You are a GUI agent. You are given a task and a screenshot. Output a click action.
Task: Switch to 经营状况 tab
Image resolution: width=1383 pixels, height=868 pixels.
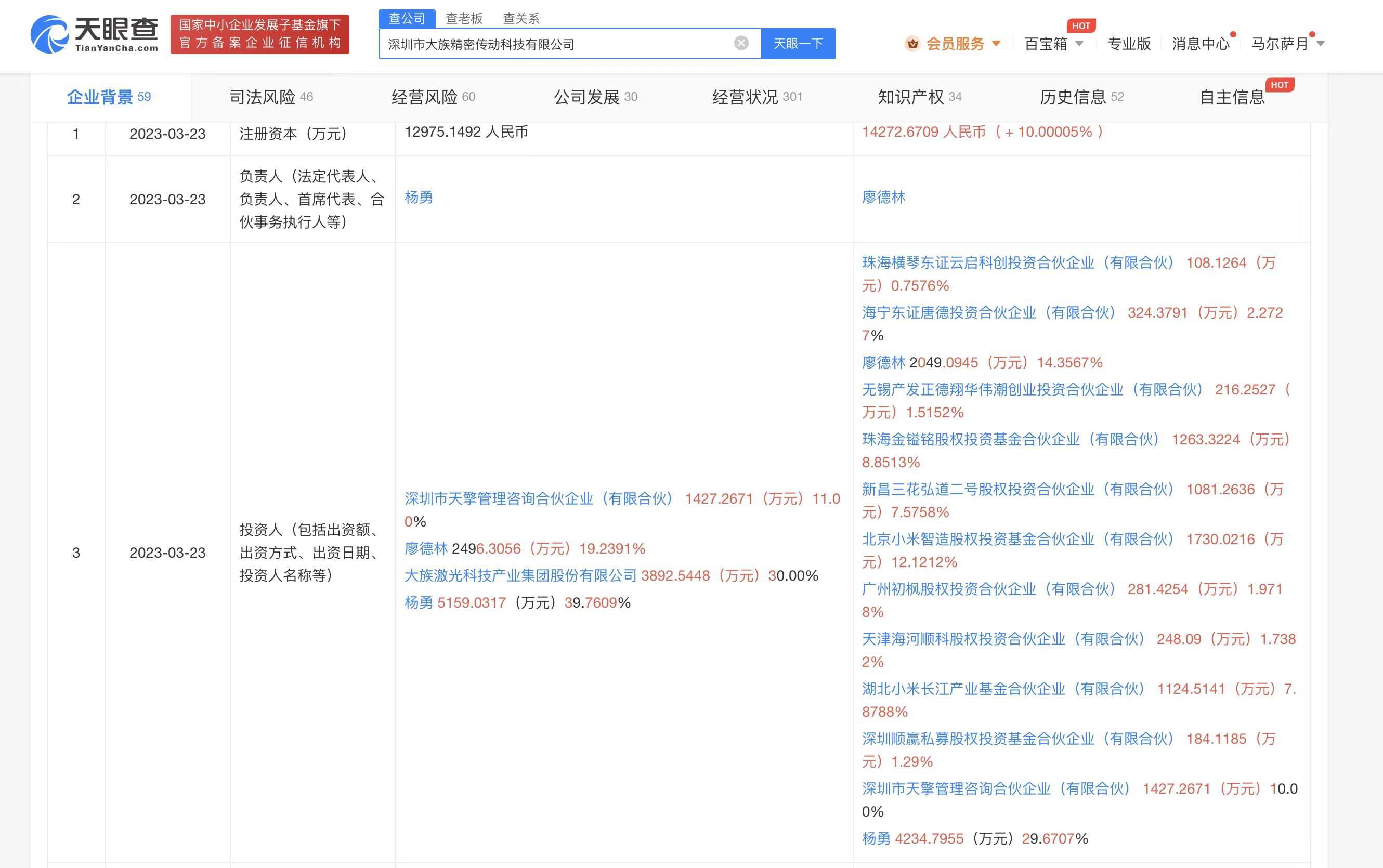[x=757, y=97]
